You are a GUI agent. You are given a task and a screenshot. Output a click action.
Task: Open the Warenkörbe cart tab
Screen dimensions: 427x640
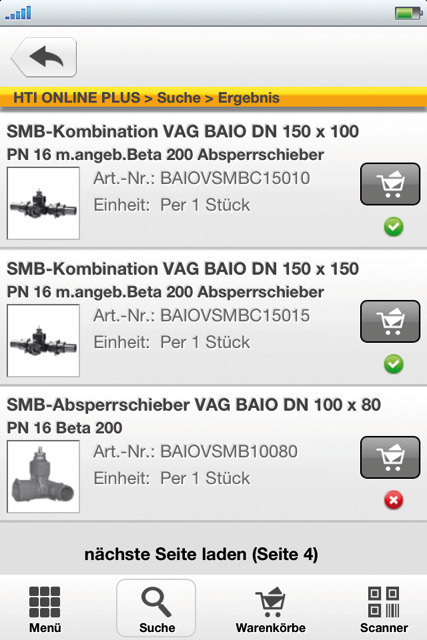[x=270, y=609]
